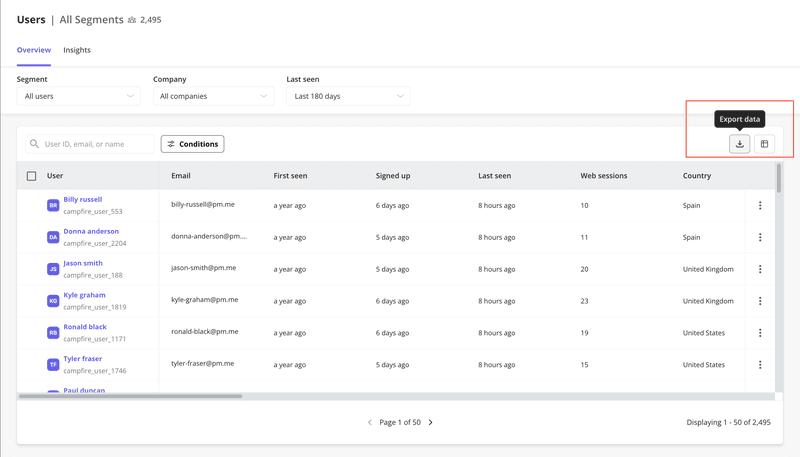Viewport: 800px width, 457px height.
Task: Go to the next page arrow
Action: tap(431, 422)
